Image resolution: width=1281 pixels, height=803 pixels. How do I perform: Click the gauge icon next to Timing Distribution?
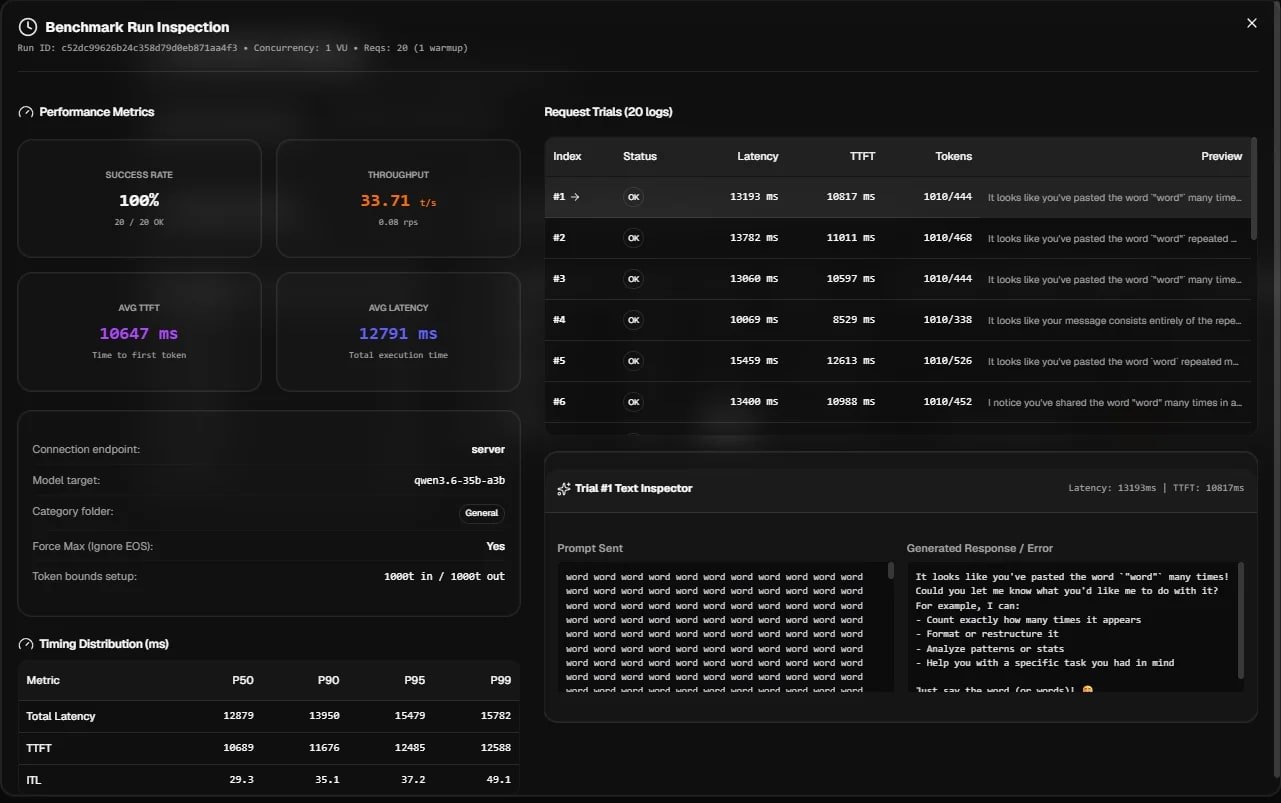click(26, 644)
